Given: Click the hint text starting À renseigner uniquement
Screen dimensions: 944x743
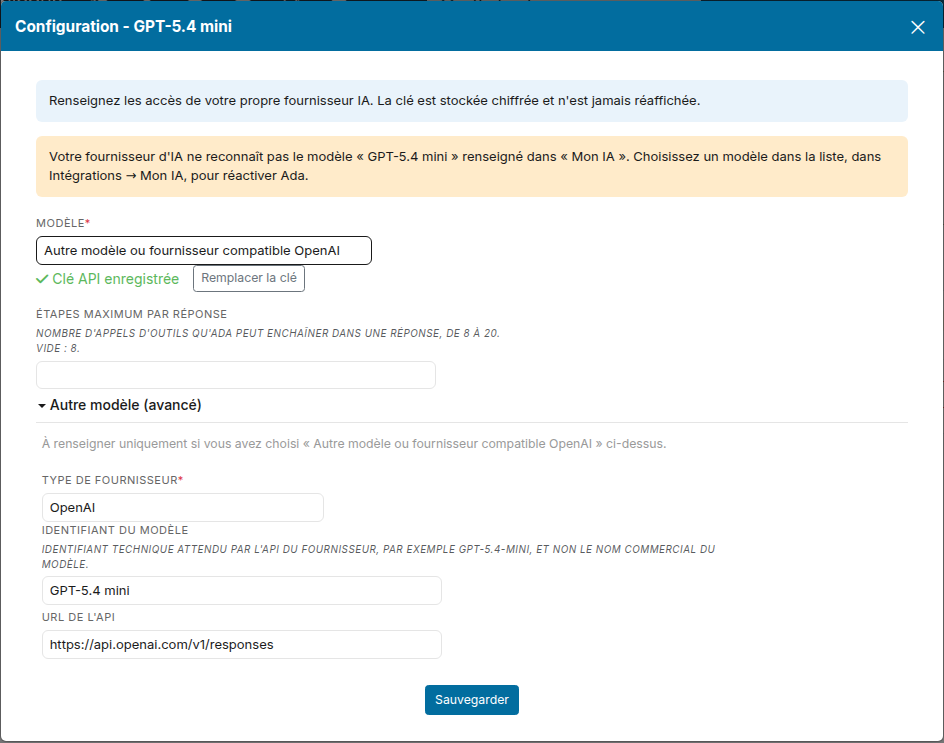Looking at the screenshot, I should 353,444.
